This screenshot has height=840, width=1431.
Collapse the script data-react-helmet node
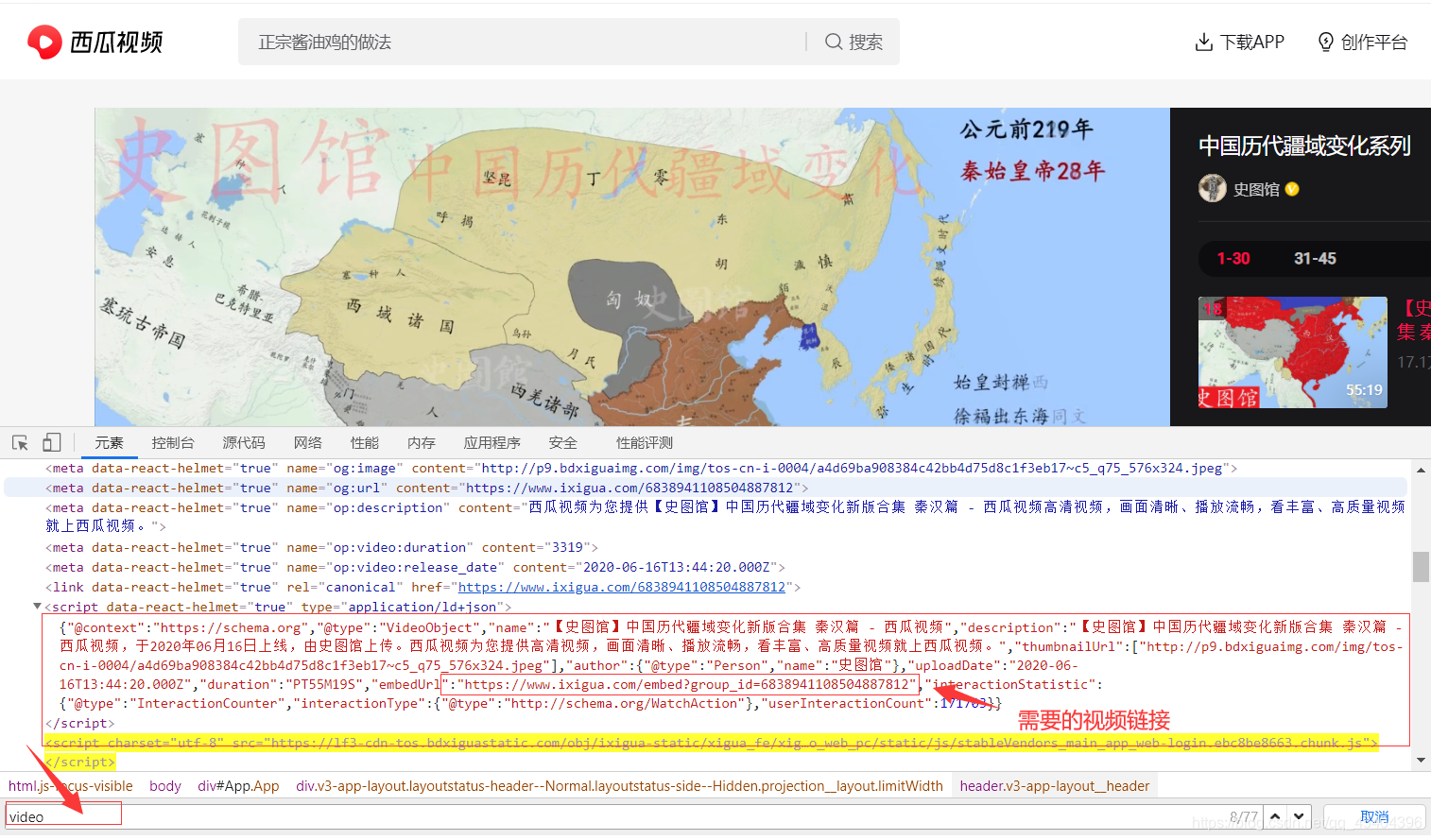click(x=37, y=607)
